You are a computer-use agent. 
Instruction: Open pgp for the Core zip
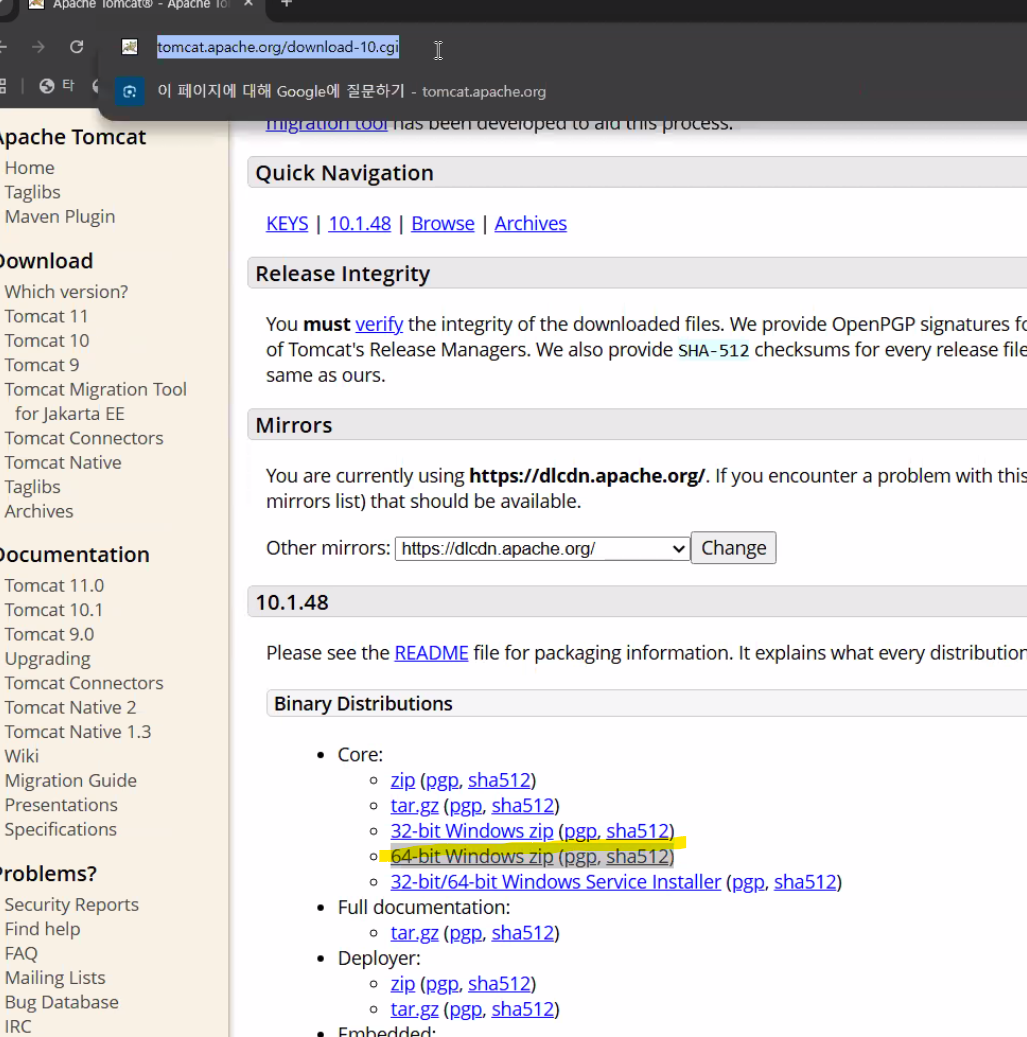click(442, 781)
